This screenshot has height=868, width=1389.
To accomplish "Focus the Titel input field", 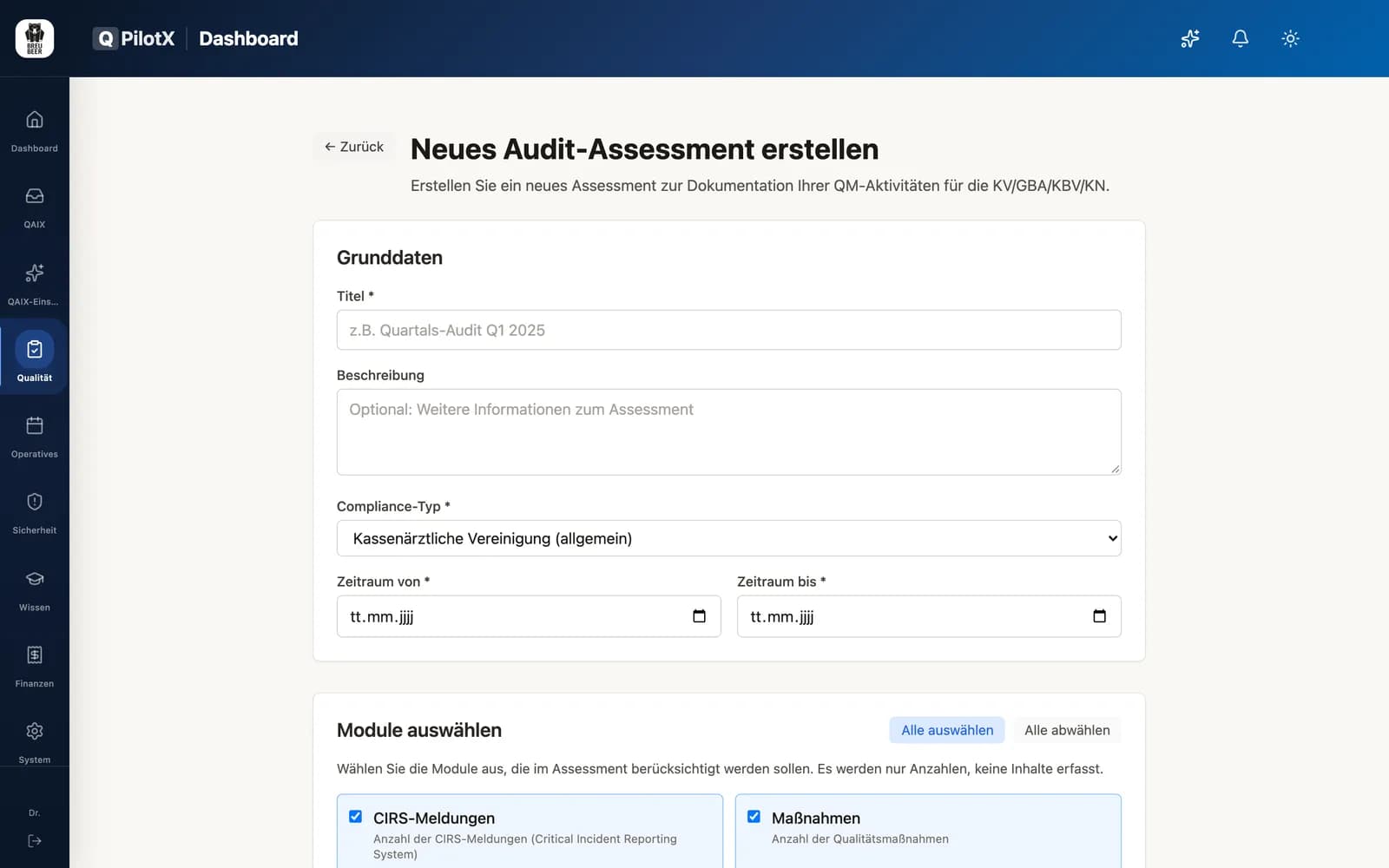I will (729, 330).
